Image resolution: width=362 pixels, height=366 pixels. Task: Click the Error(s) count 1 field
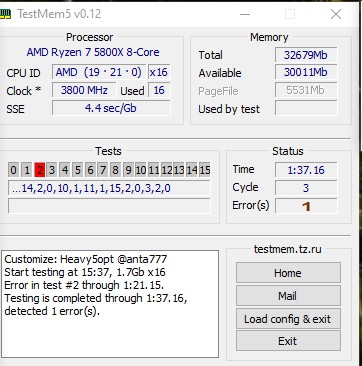pyautogui.click(x=306, y=206)
